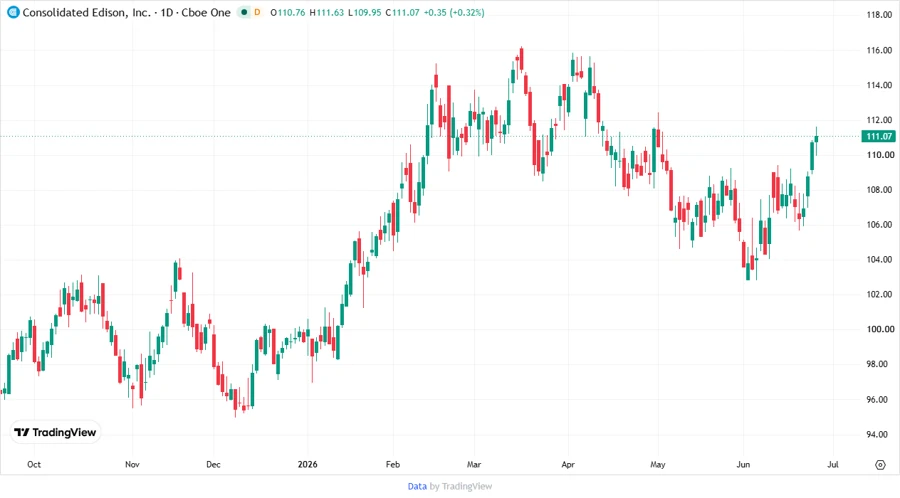Screen dimensions: 900x498
Task: Click the 100.00 price axis label
Action: coord(879,329)
